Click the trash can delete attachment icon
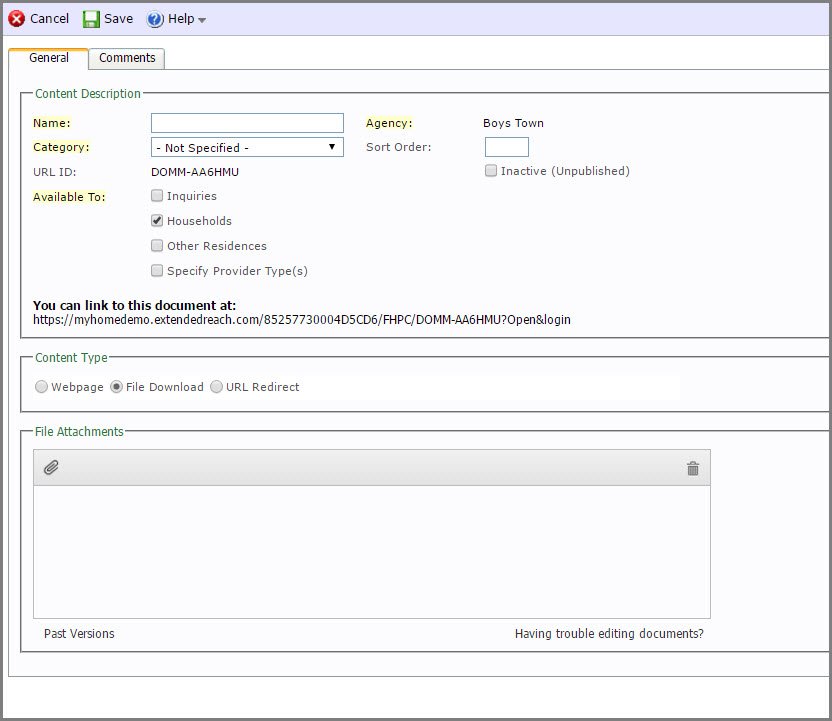This screenshot has height=721, width=832. pos(692,468)
